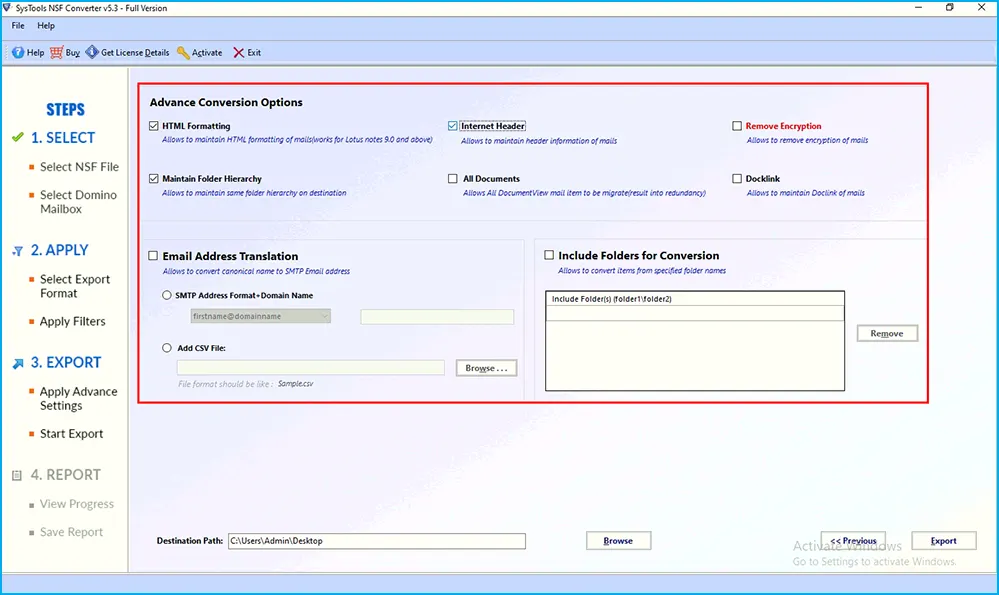Viewport: 999px width, 595px height.
Task: Click Browse button for destination path
Action: click(x=618, y=540)
